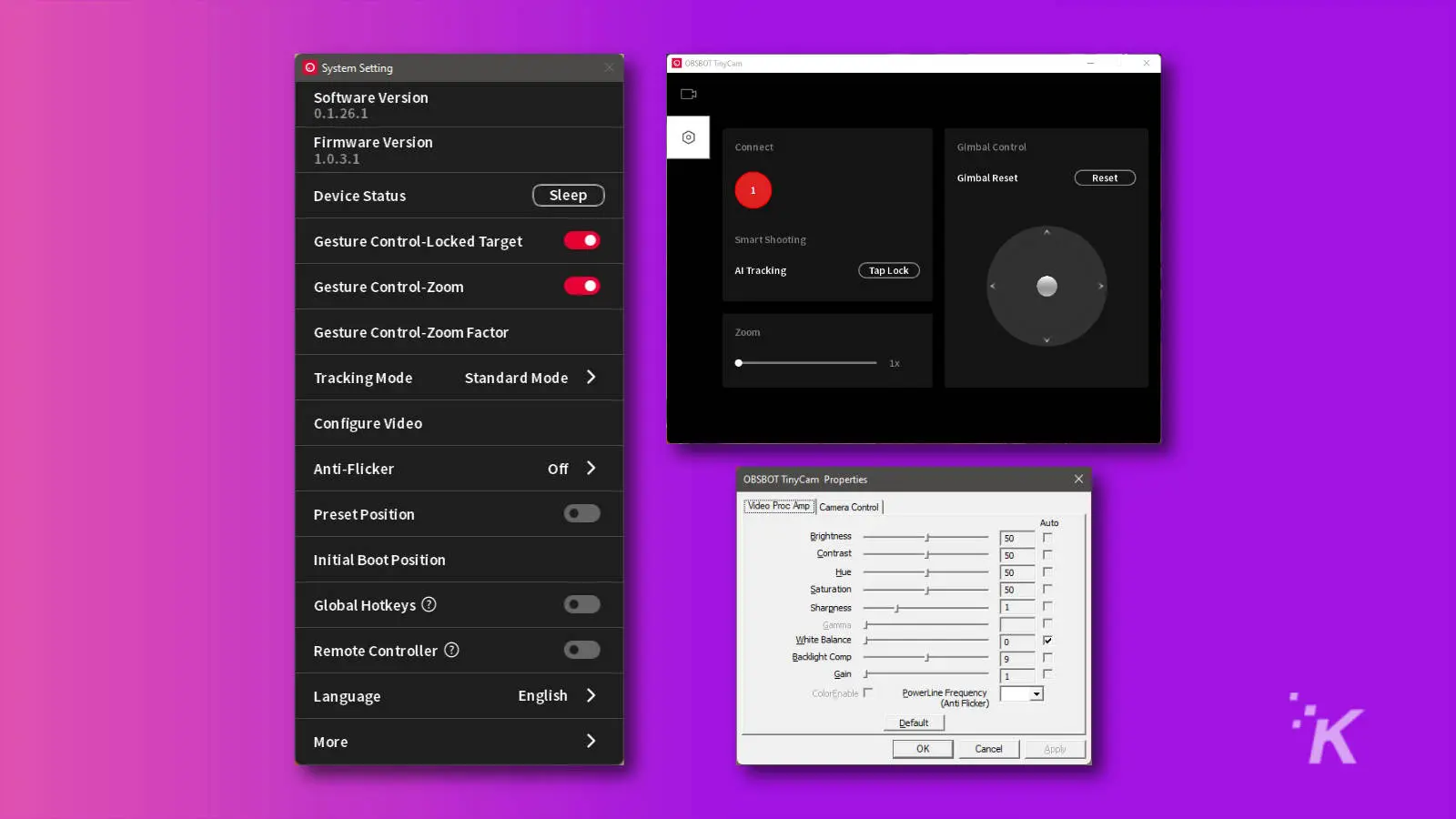Click the Sleep device status button
The height and width of the screenshot is (819, 1456).
click(x=568, y=195)
